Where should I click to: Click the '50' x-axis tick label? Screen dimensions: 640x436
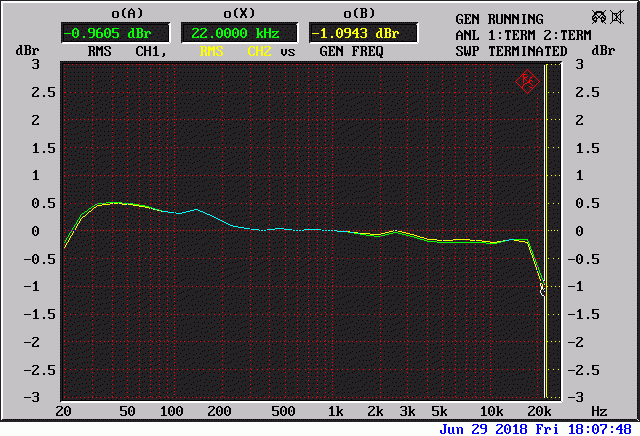(x=127, y=412)
